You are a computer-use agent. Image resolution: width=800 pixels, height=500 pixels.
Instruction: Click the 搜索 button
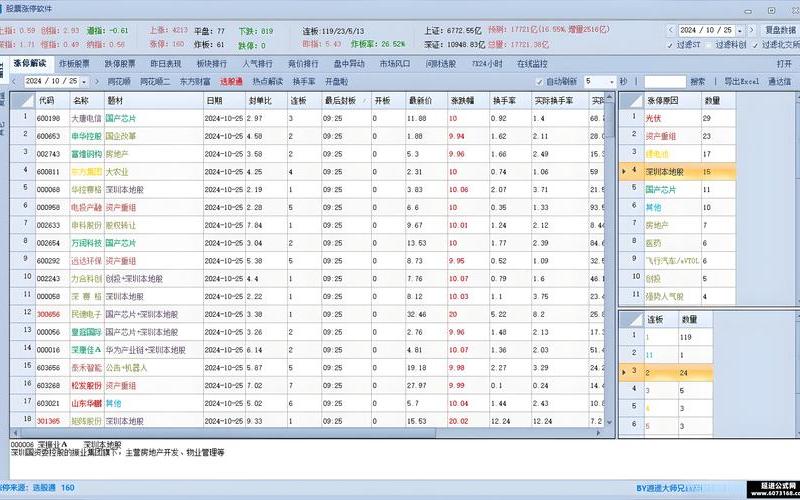pyautogui.click(x=697, y=82)
